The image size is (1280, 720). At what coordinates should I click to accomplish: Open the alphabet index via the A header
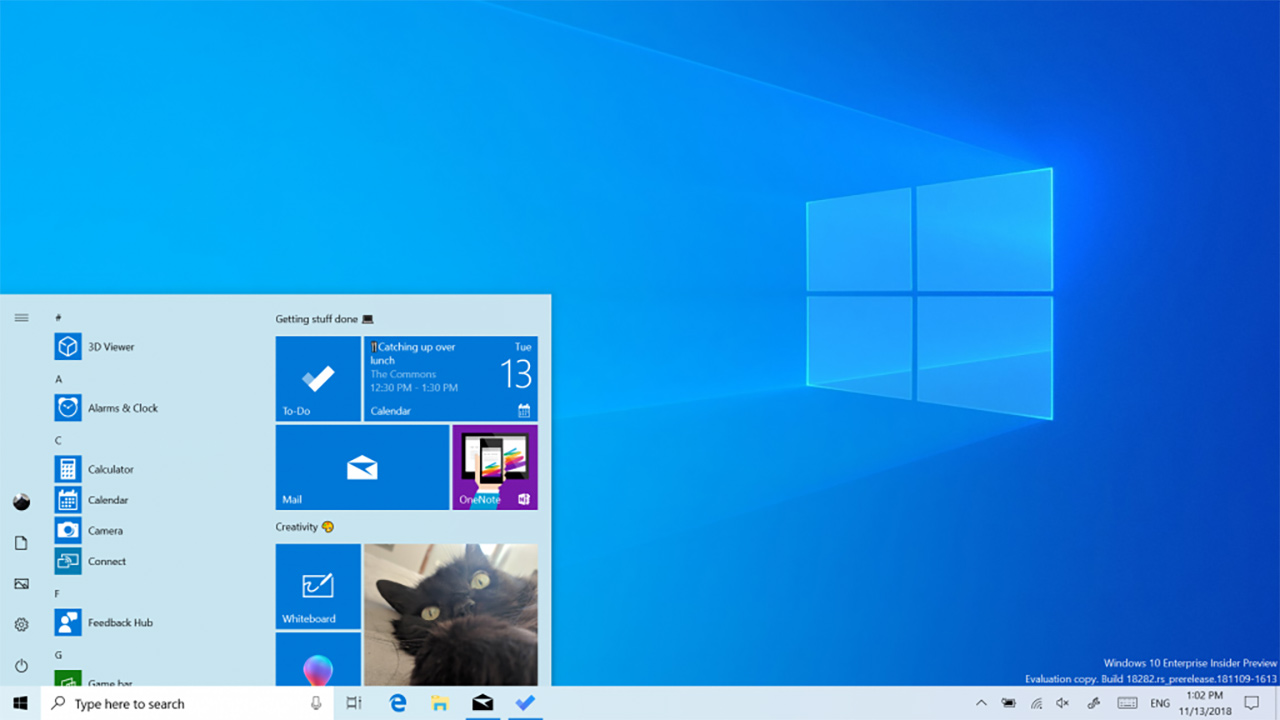58,378
